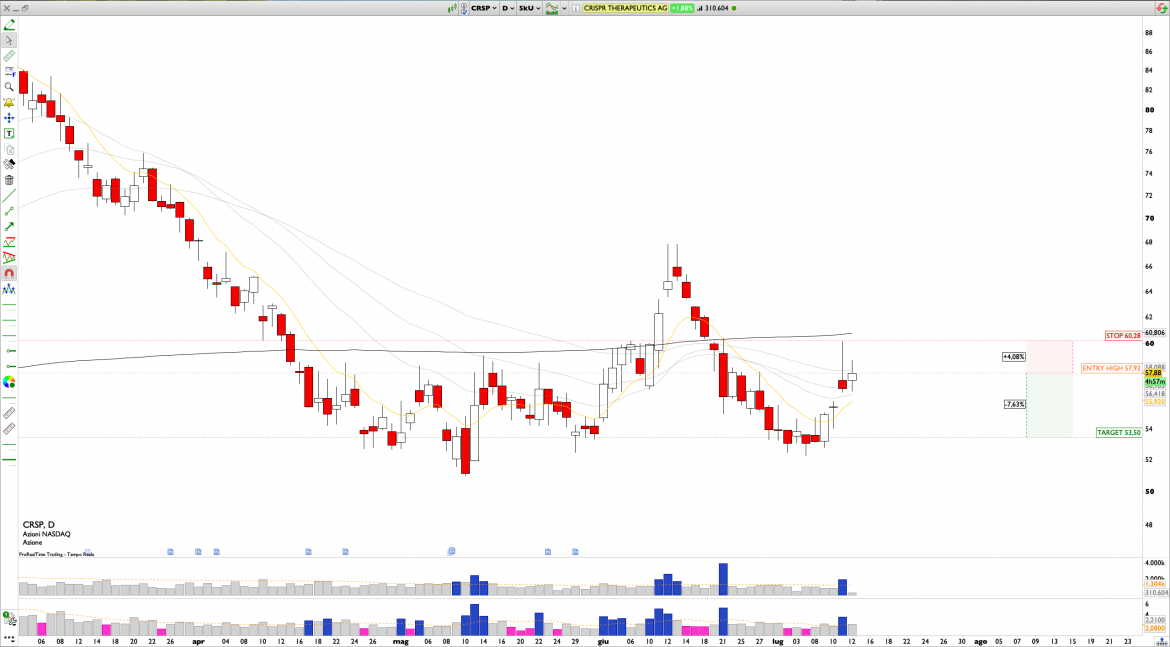
Task: Open the indicators chart icon
Action: tap(549, 8)
